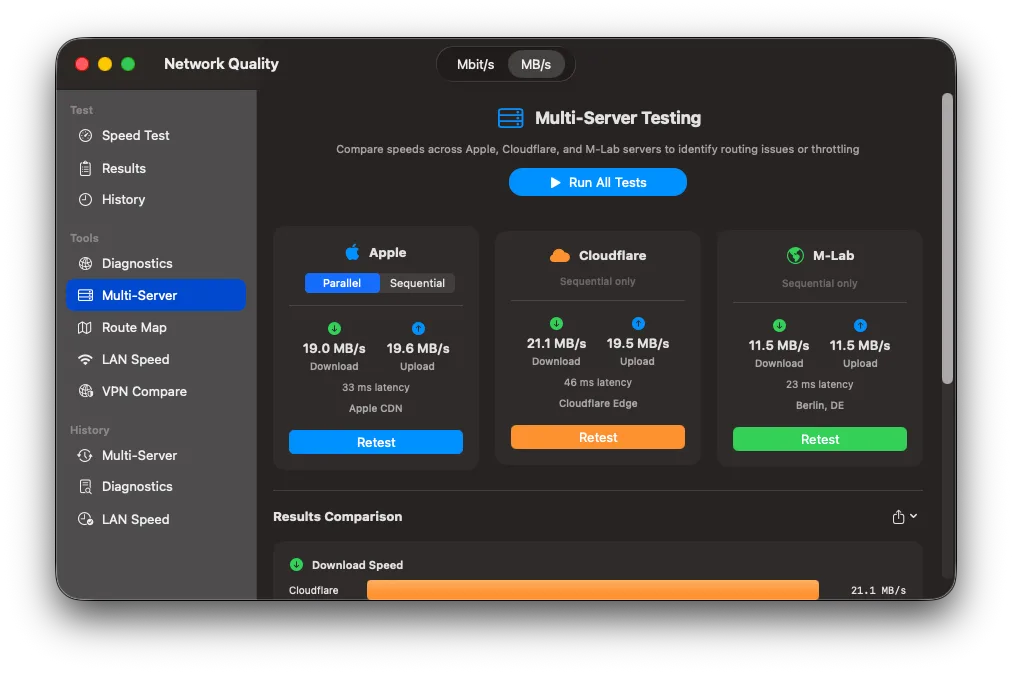1012x674 pixels.
Task: Open History under the Test section
Action: [156, 199]
